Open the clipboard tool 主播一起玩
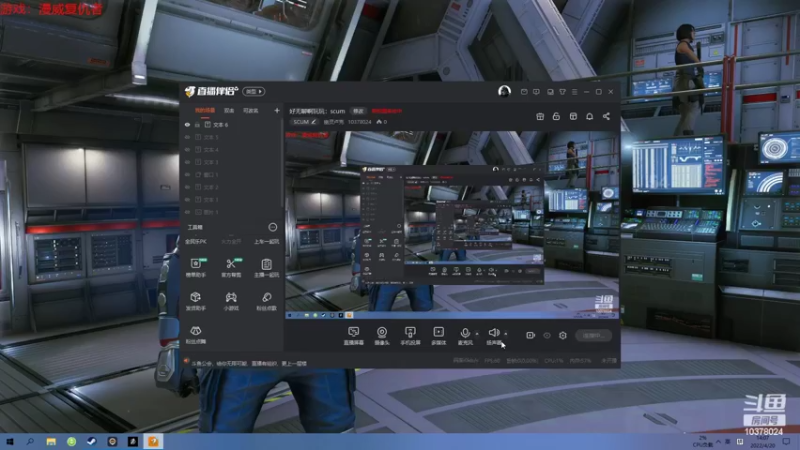The height and width of the screenshot is (450, 800). (x=266, y=267)
